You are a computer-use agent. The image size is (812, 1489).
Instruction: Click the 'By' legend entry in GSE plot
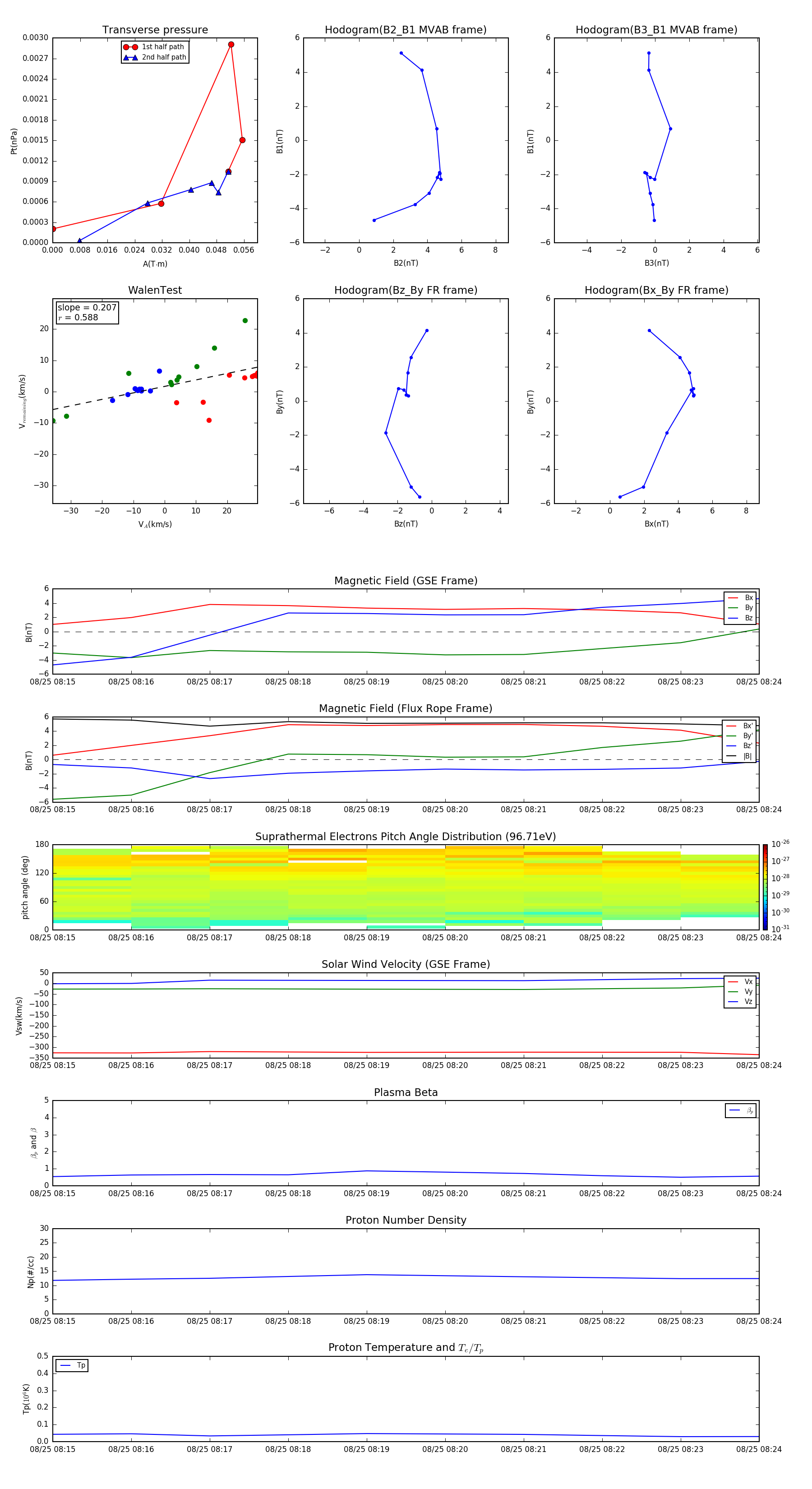tap(740, 608)
